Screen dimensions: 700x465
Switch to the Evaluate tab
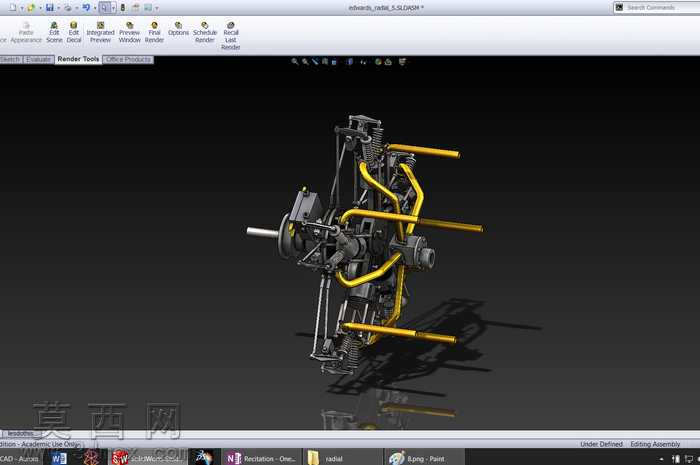click(x=38, y=59)
